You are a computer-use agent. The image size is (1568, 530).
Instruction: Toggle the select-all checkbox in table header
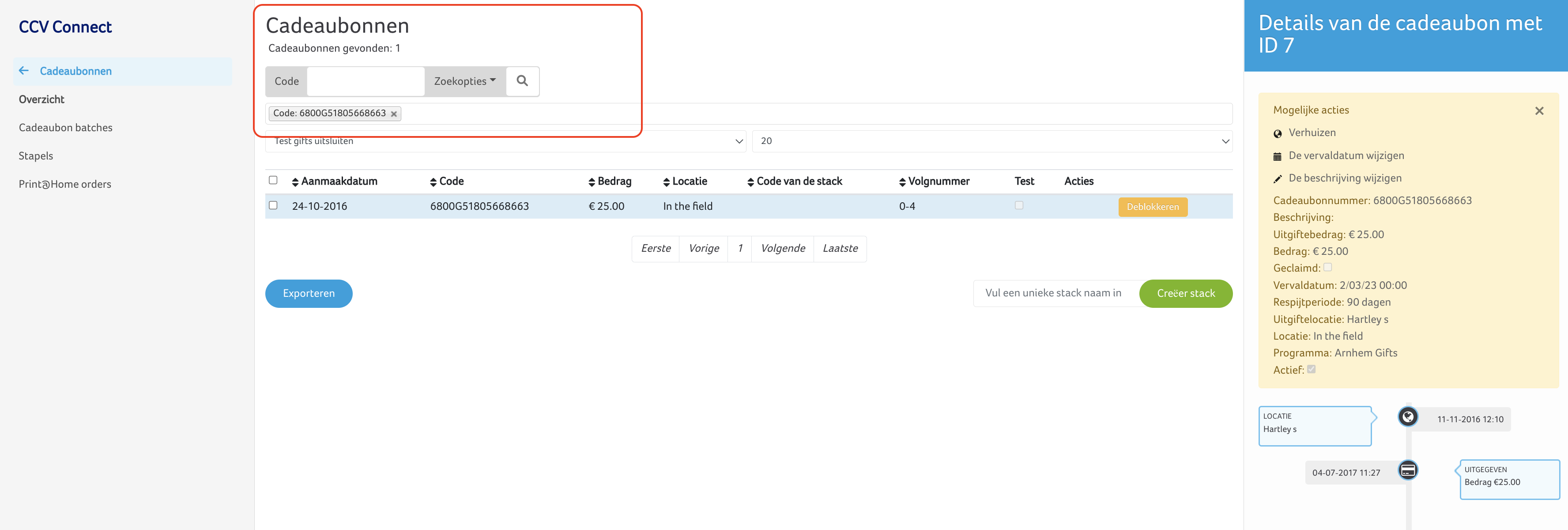273,180
